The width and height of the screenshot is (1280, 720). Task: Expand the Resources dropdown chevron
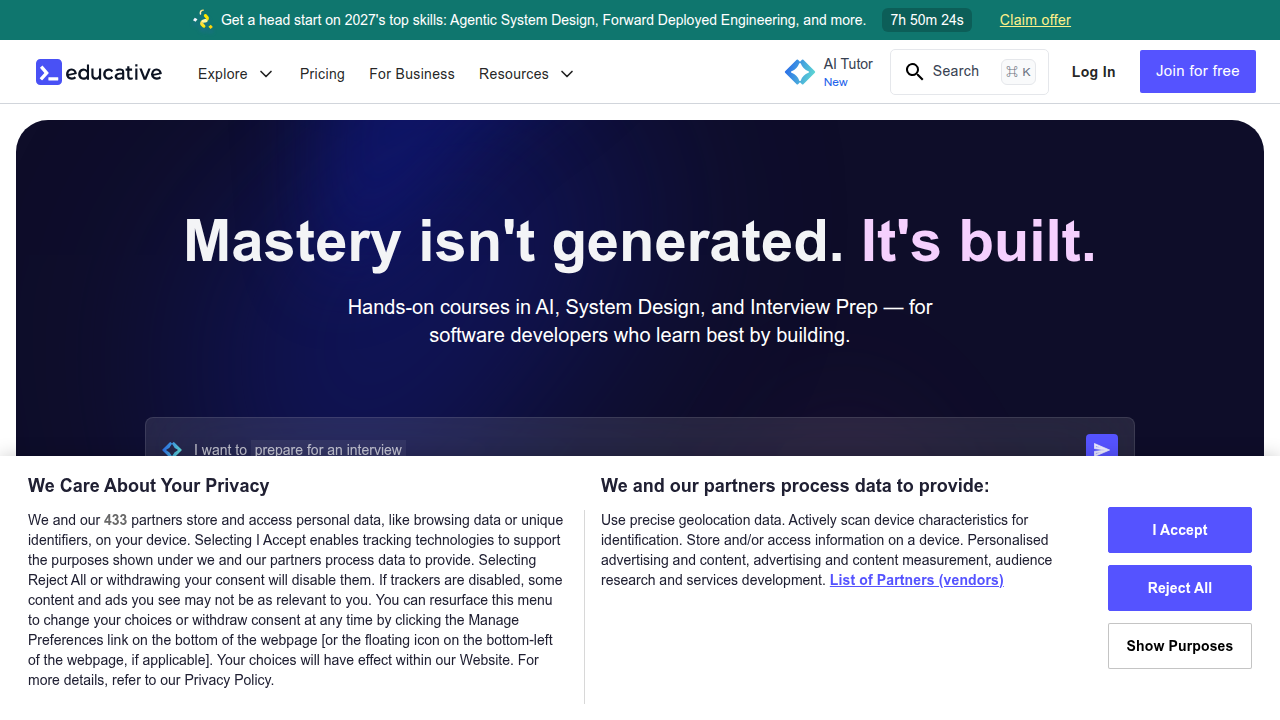[x=567, y=74]
